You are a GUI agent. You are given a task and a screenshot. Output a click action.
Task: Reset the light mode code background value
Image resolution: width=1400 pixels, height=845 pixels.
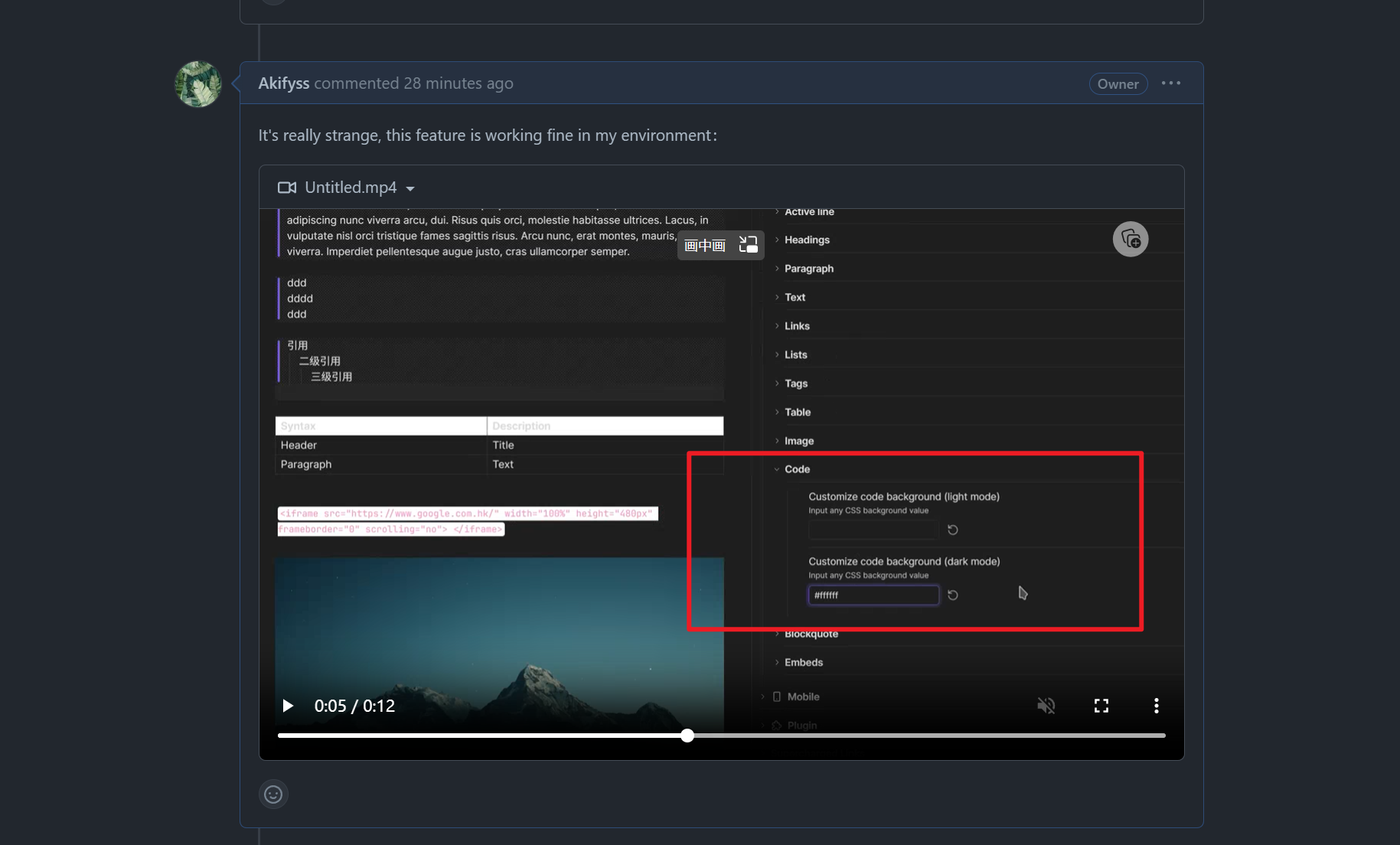(952, 529)
